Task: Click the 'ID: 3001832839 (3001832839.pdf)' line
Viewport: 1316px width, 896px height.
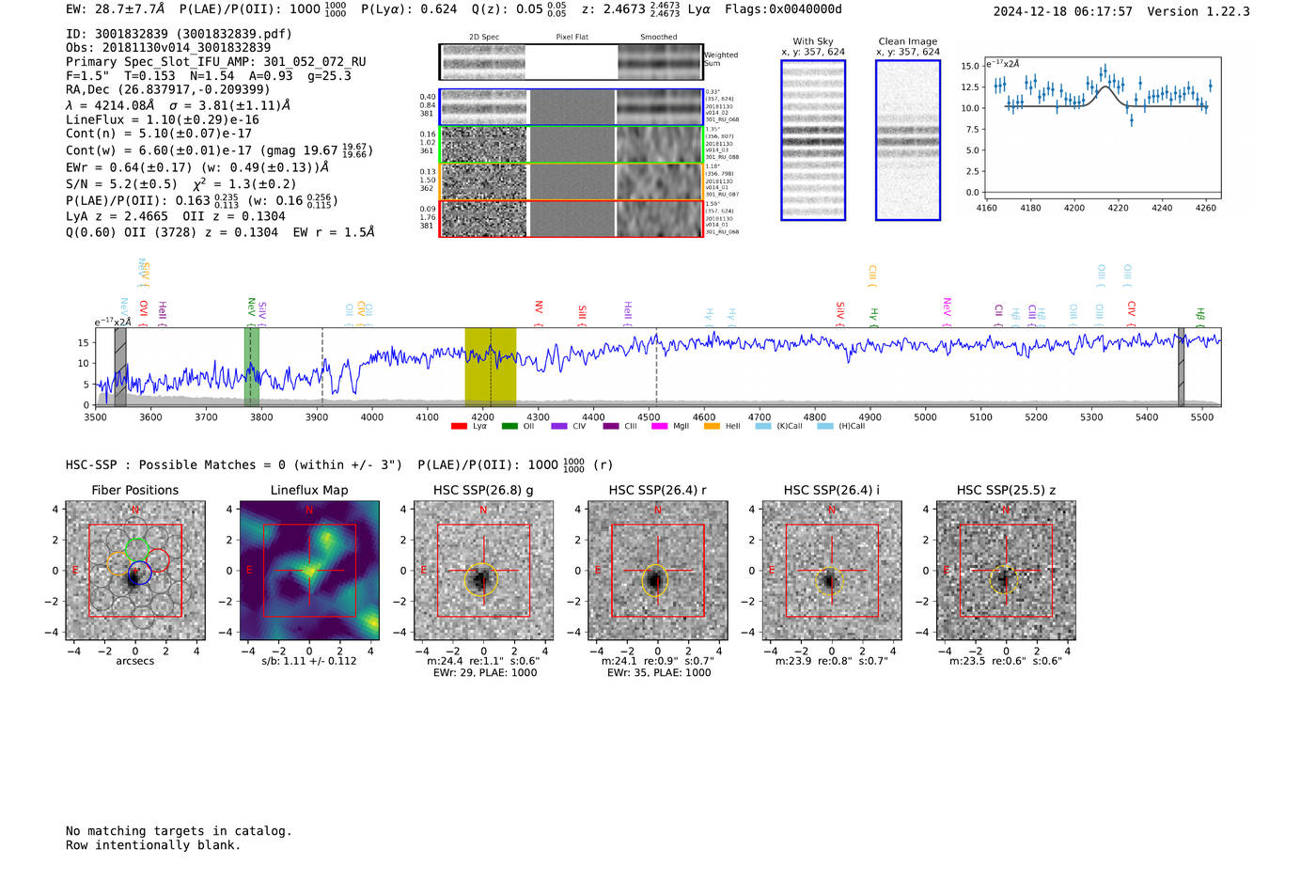Action: tap(179, 34)
